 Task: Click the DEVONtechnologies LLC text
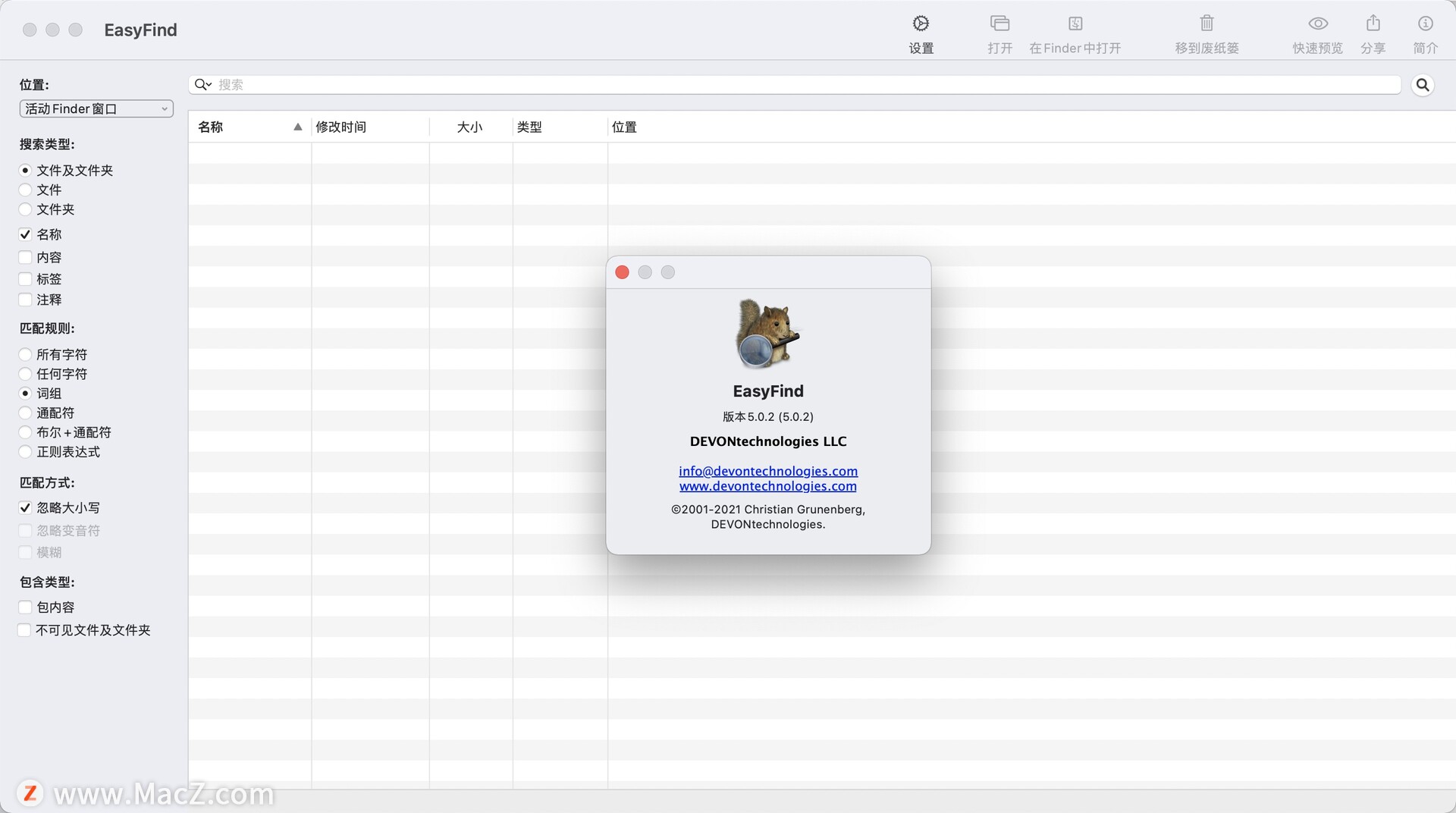tap(768, 441)
